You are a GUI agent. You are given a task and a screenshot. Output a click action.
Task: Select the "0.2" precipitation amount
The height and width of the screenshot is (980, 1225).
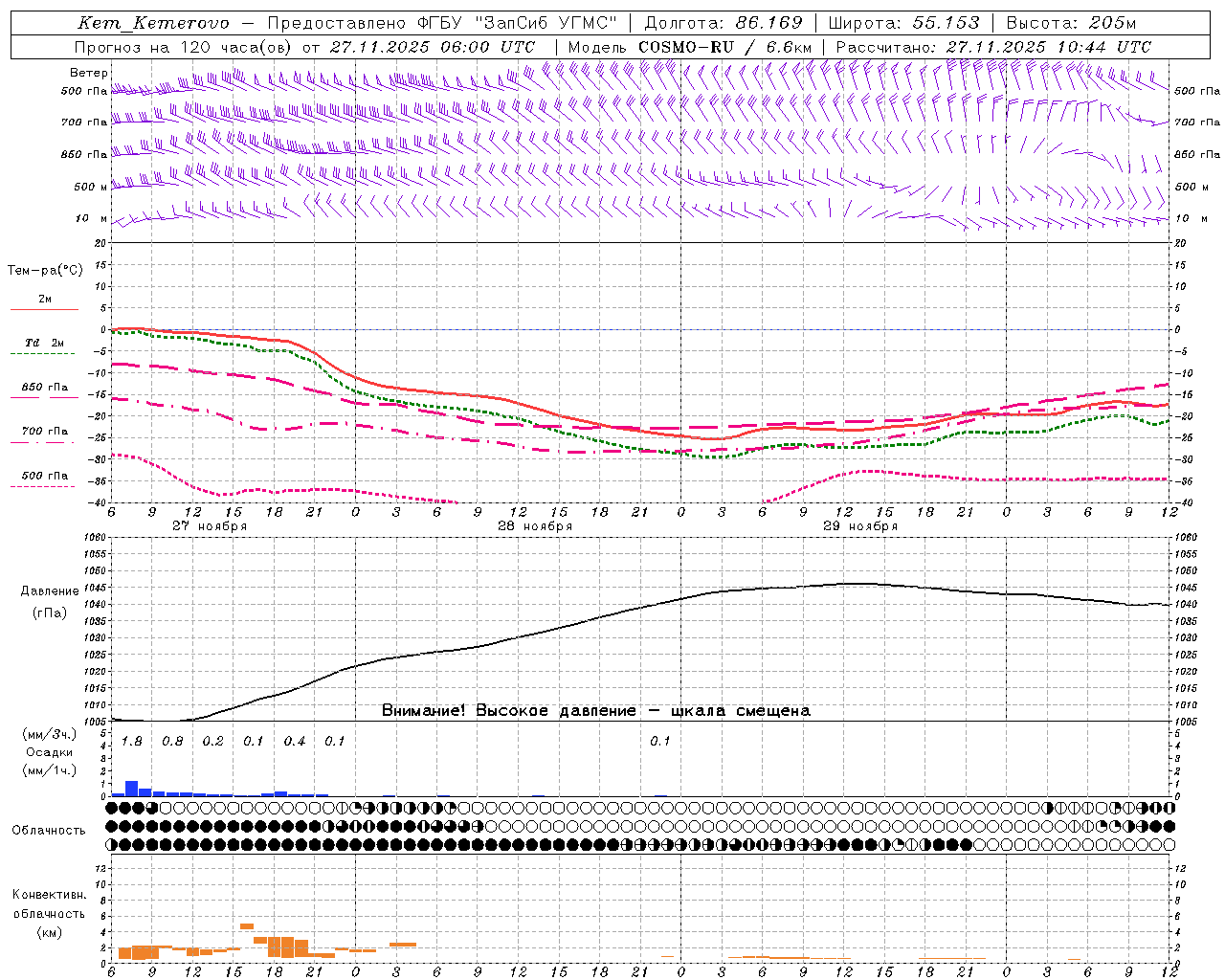tap(212, 742)
